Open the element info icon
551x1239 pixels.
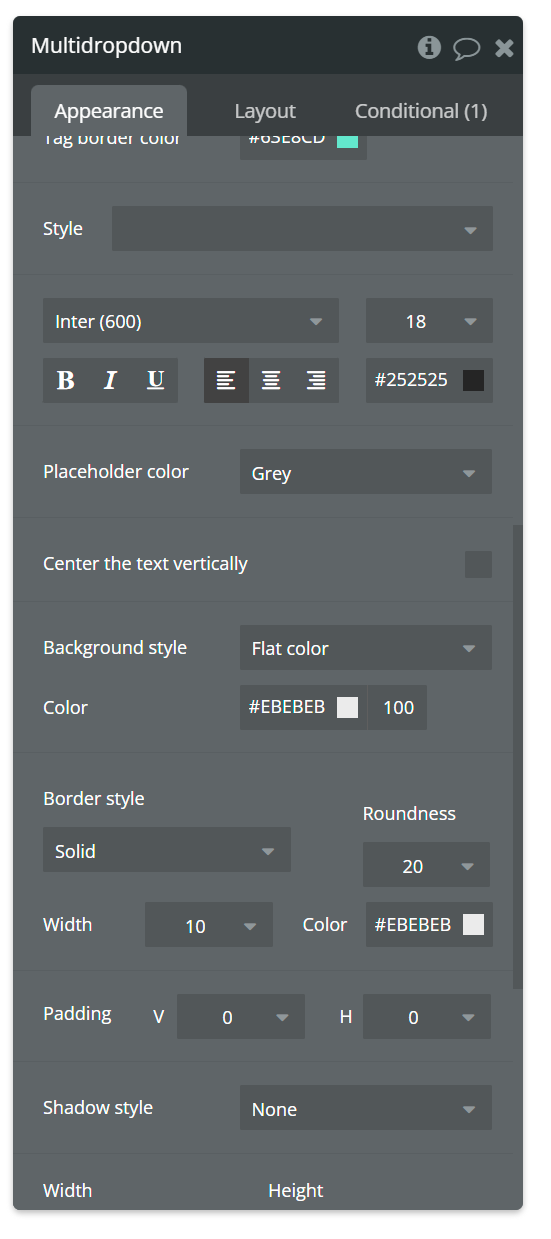(x=429, y=47)
